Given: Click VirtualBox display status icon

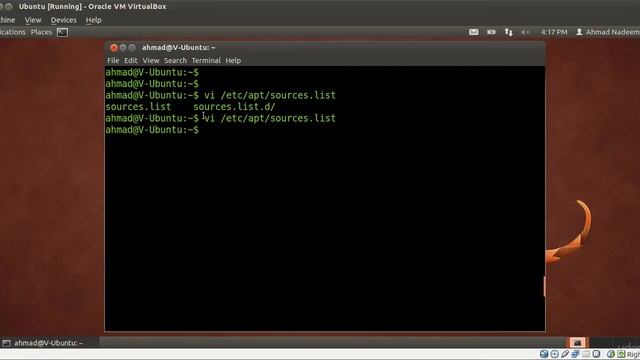Looking at the screenshot, I should tap(596, 354).
